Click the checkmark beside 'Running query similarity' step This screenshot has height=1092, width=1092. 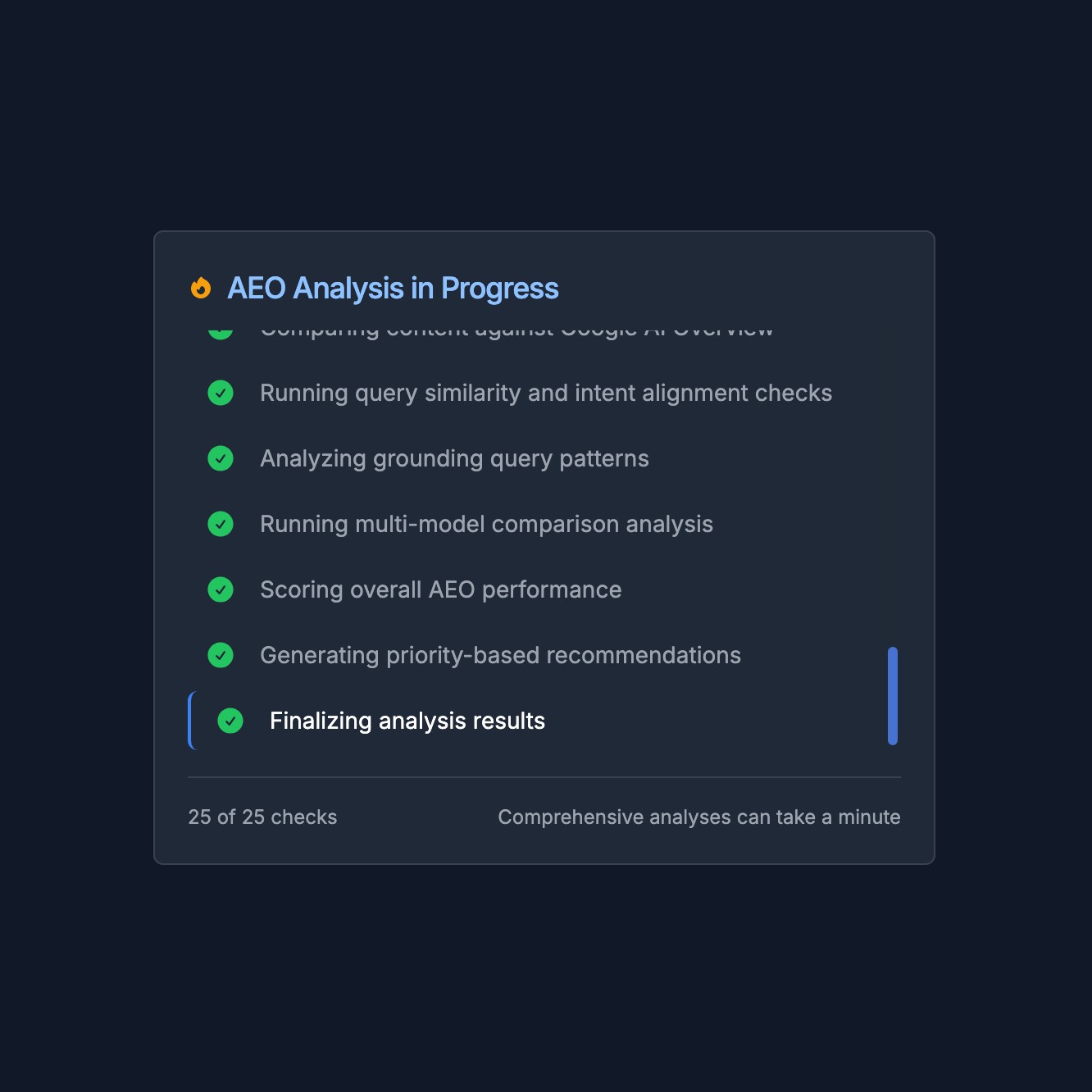tap(221, 393)
